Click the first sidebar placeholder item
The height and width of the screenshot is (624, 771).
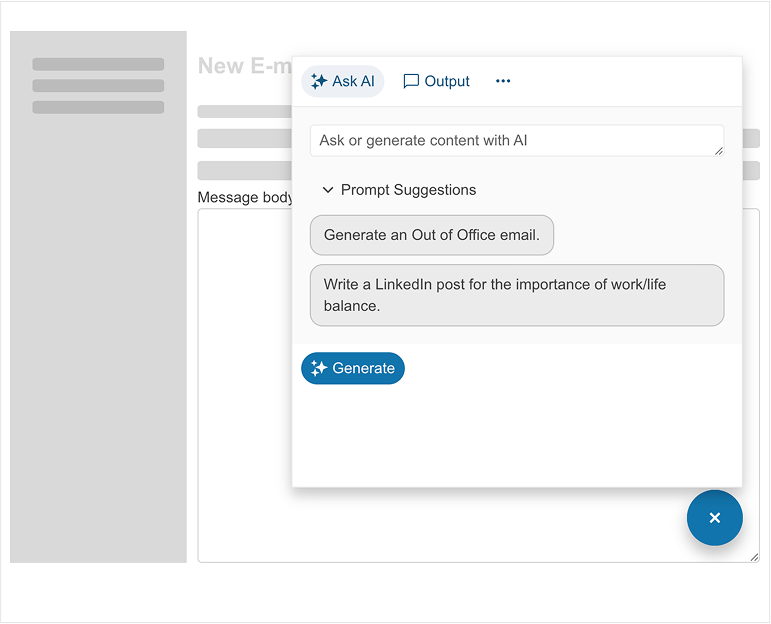click(98, 64)
